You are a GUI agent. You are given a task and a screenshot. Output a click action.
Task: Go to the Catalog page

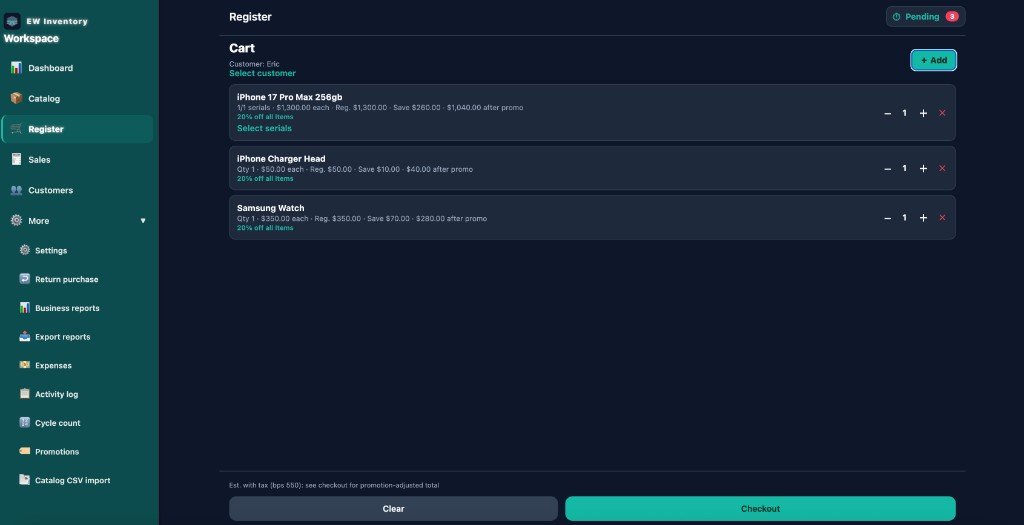coord(78,99)
